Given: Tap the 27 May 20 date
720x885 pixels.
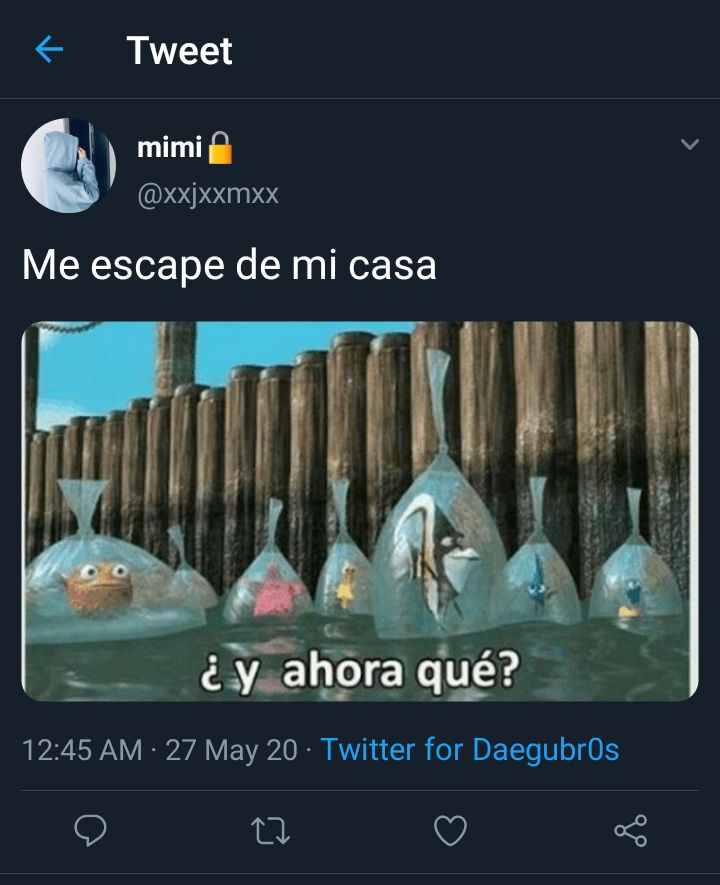Looking at the screenshot, I should click(x=231, y=750).
